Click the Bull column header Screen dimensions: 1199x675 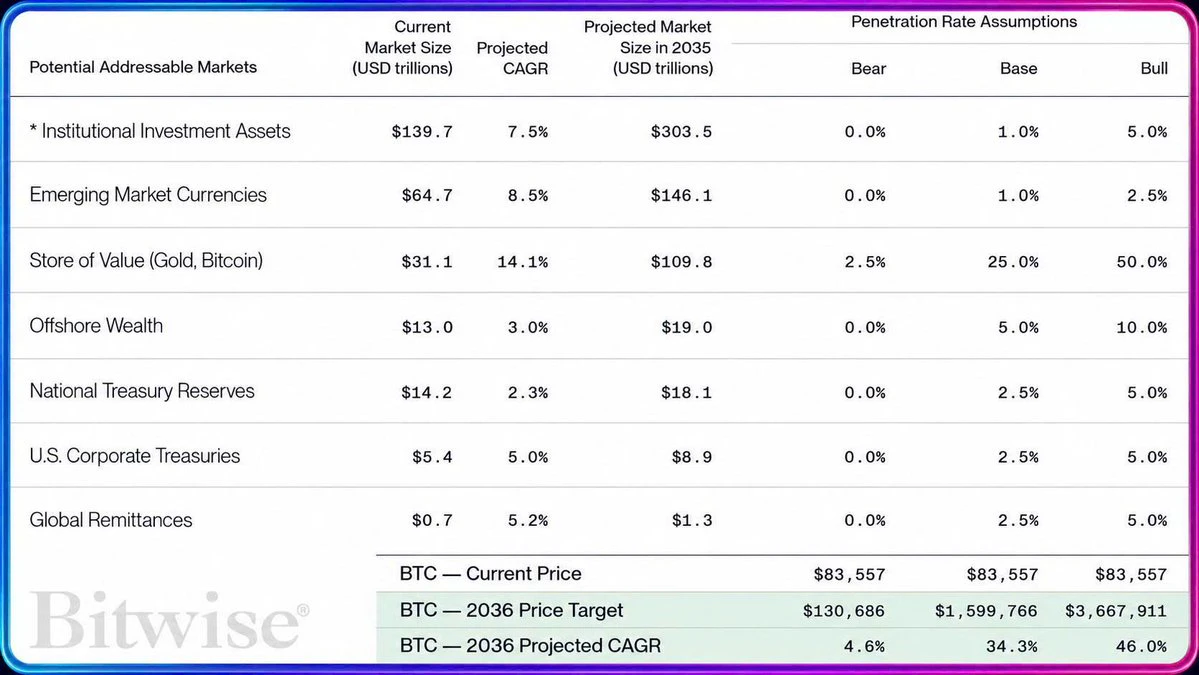click(x=1154, y=69)
